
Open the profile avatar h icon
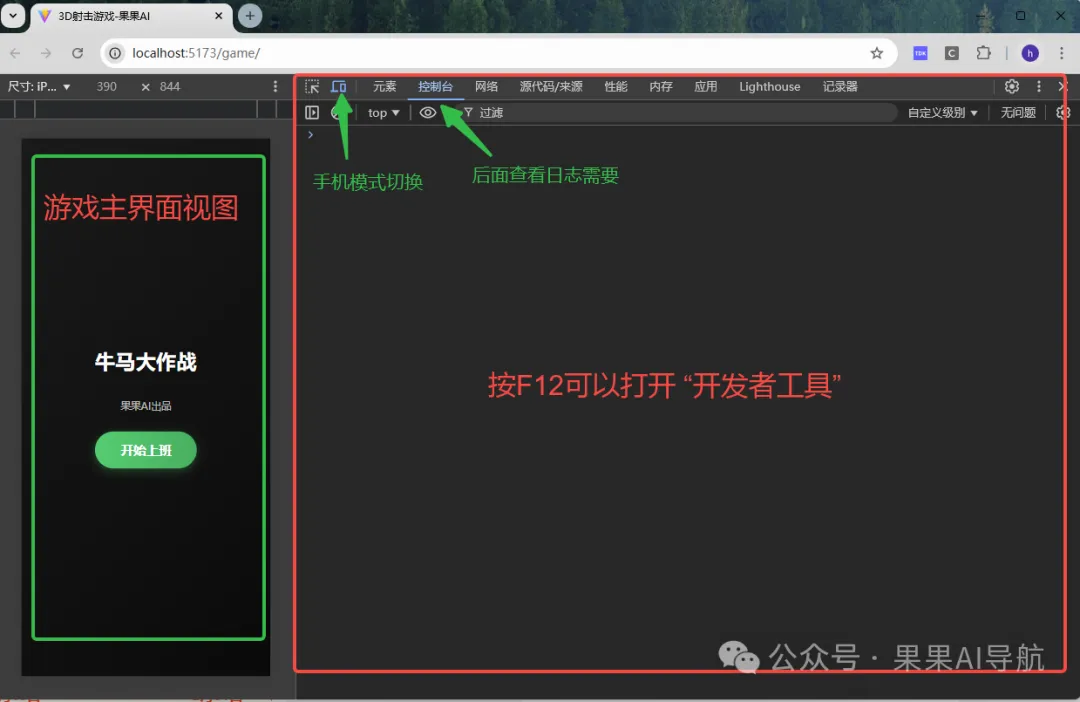point(1030,53)
